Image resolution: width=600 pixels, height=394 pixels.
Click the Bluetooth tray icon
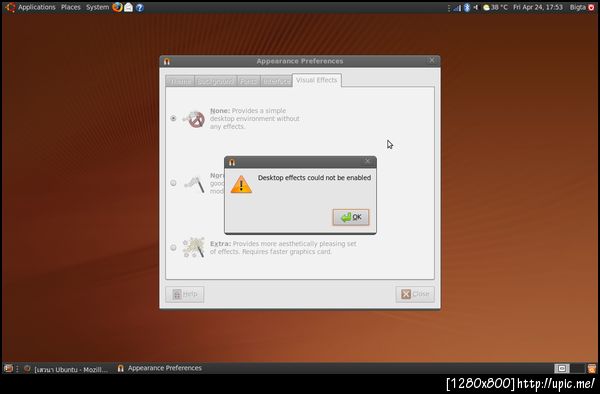tap(467, 7)
